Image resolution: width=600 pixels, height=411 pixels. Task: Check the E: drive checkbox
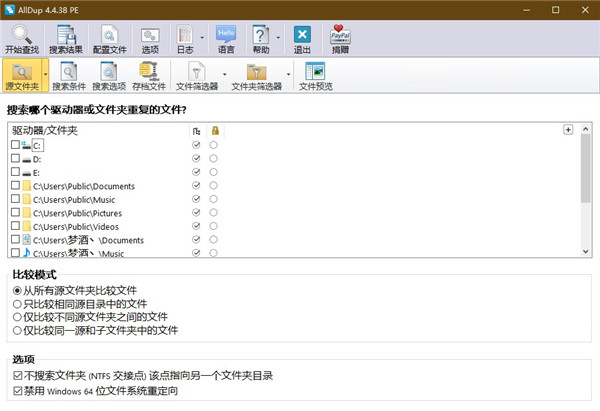click(x=15, y=171)
